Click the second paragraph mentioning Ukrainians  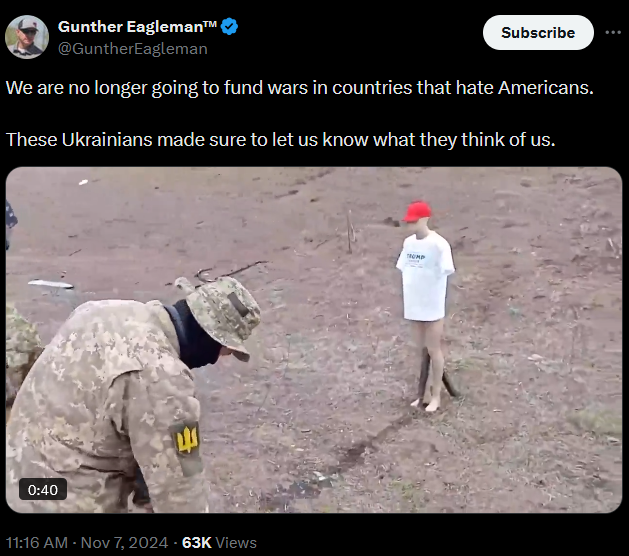click(280, 140)
